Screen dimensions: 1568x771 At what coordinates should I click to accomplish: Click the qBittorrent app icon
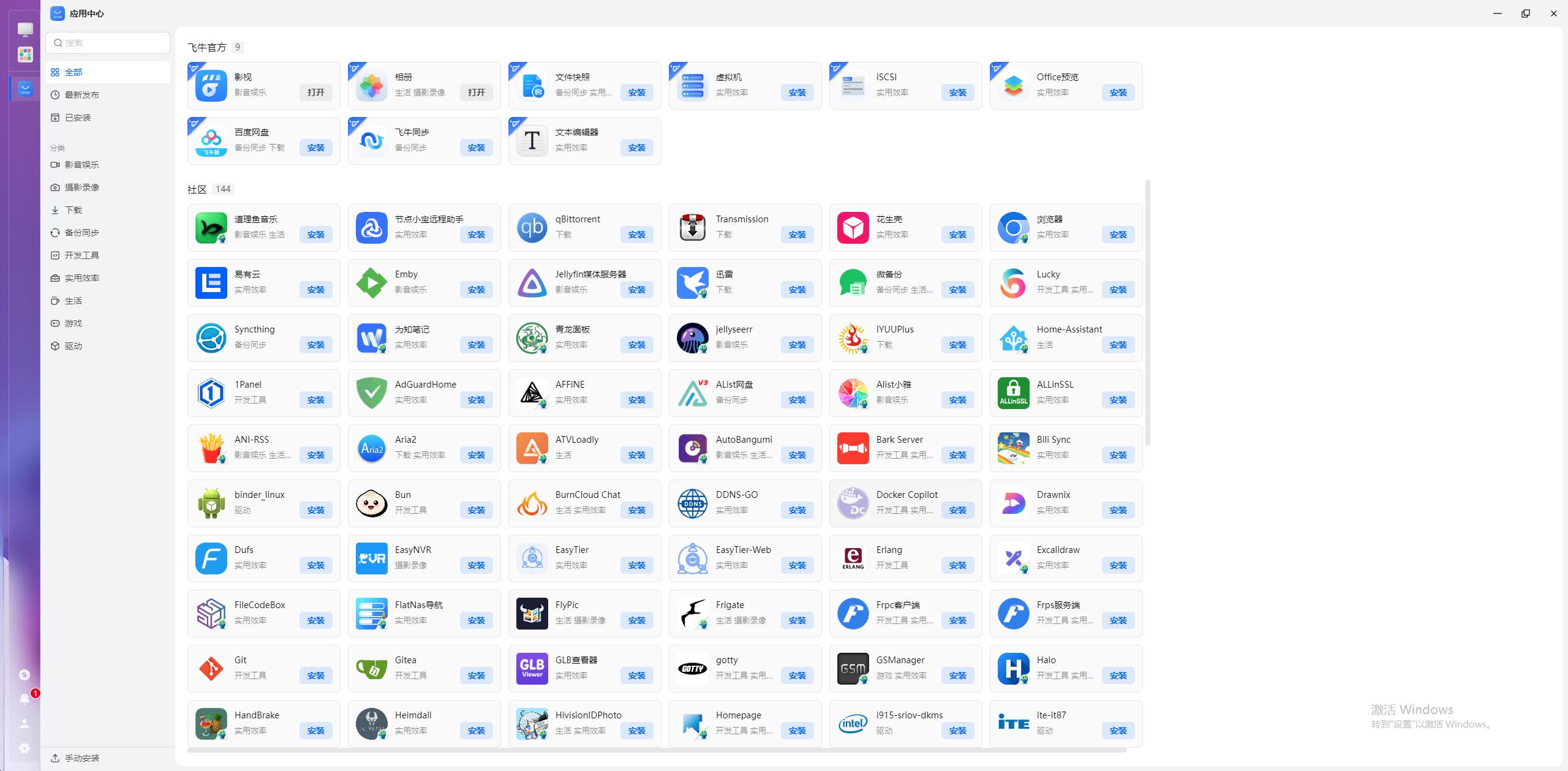[x=532, y=228]
